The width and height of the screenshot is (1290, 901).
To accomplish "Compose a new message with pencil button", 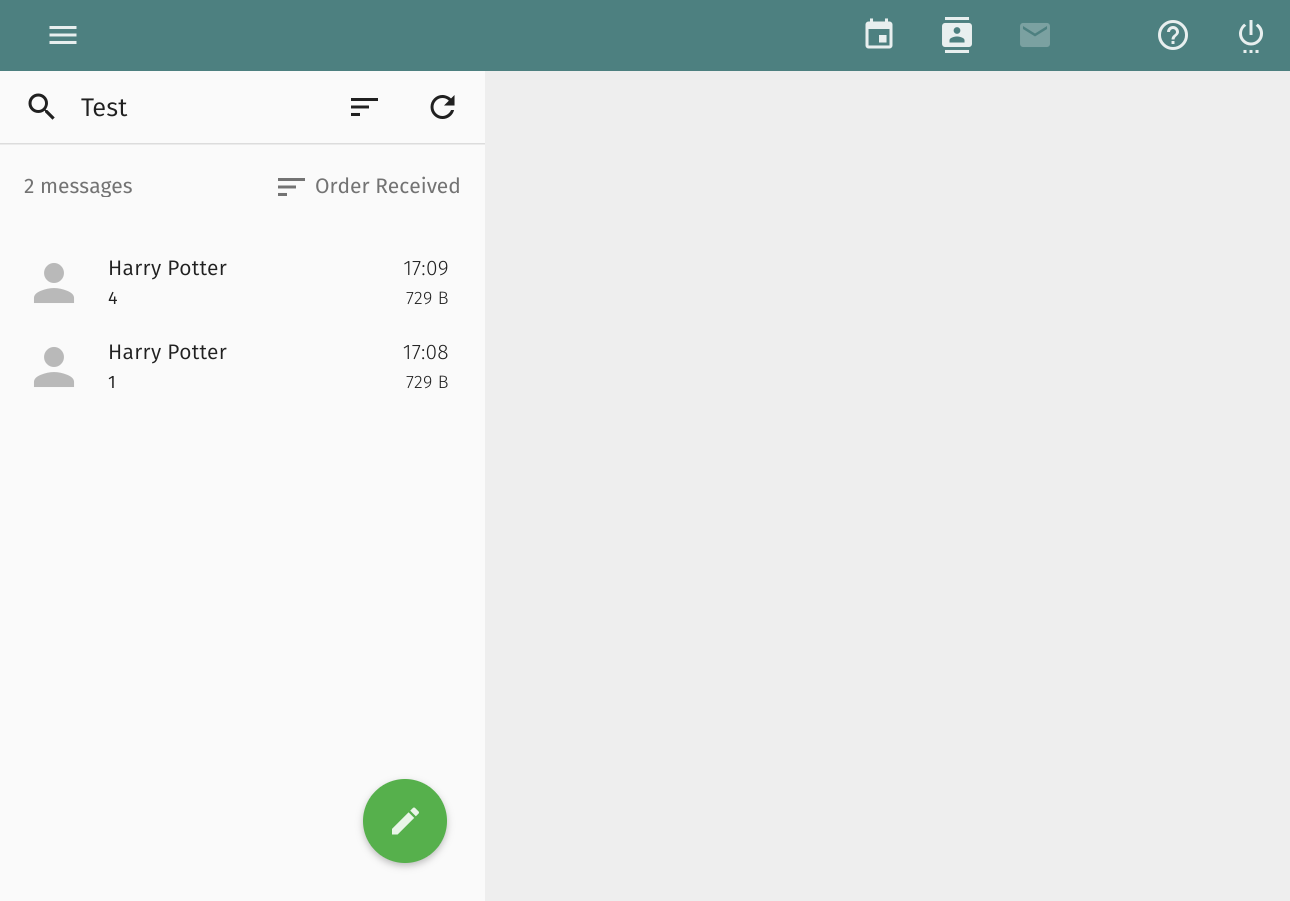I will (405, 821).
